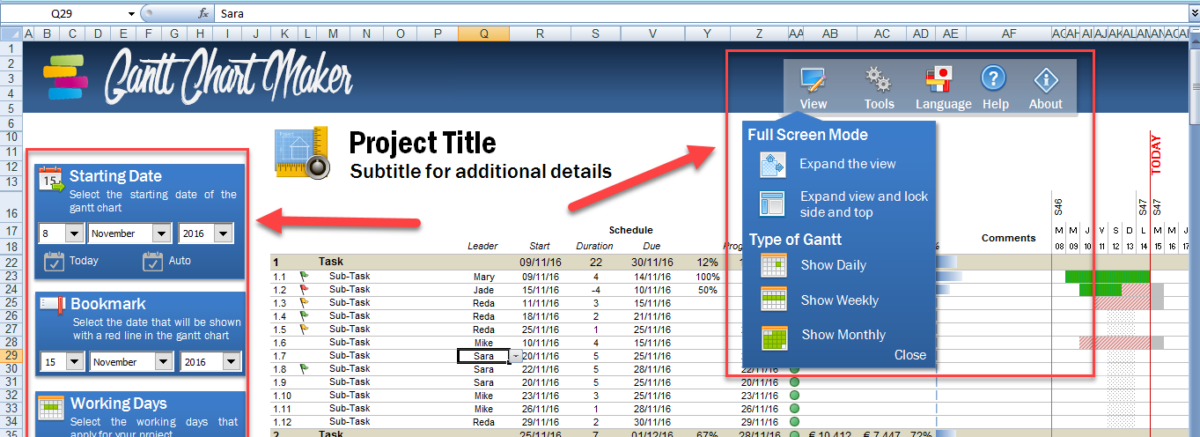Choose Expand view and lock side and top
Screen dimensions: 1200x437
tap(863, 204)
